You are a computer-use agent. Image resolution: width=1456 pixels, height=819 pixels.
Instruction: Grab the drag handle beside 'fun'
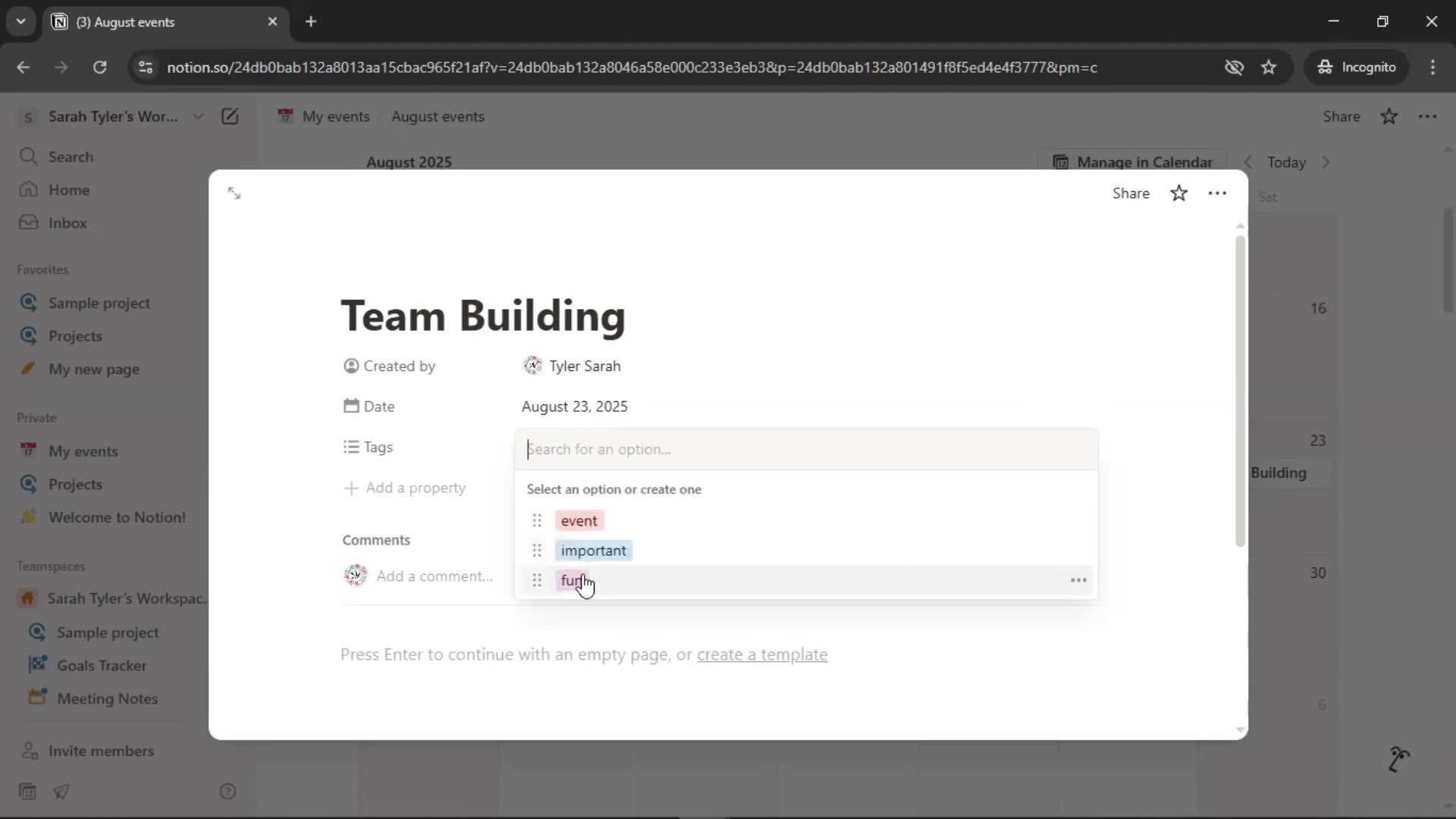coord(537,580)
